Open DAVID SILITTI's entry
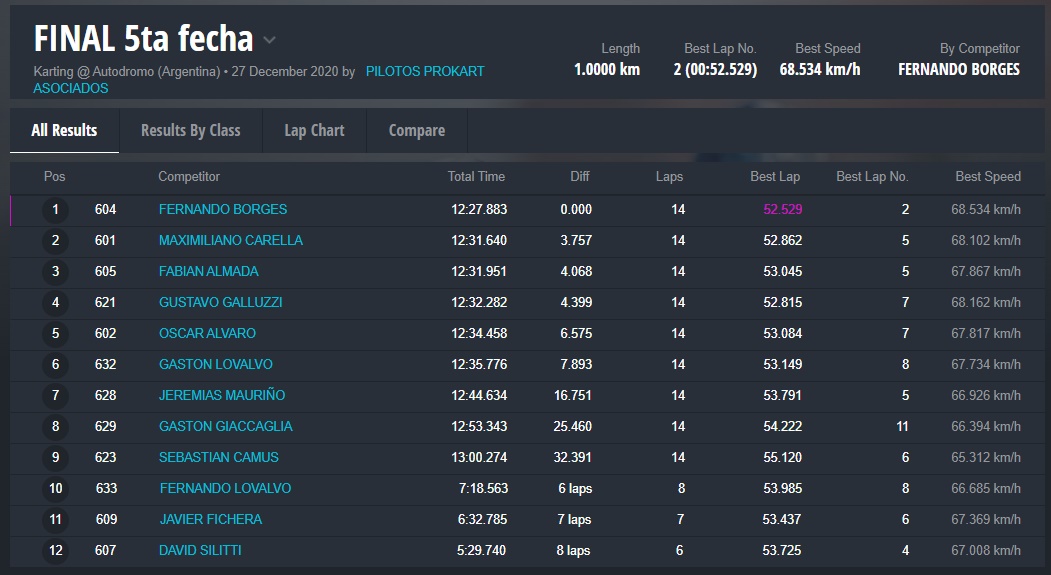This screenshot has height=575, width=1051. click(200, 550)
